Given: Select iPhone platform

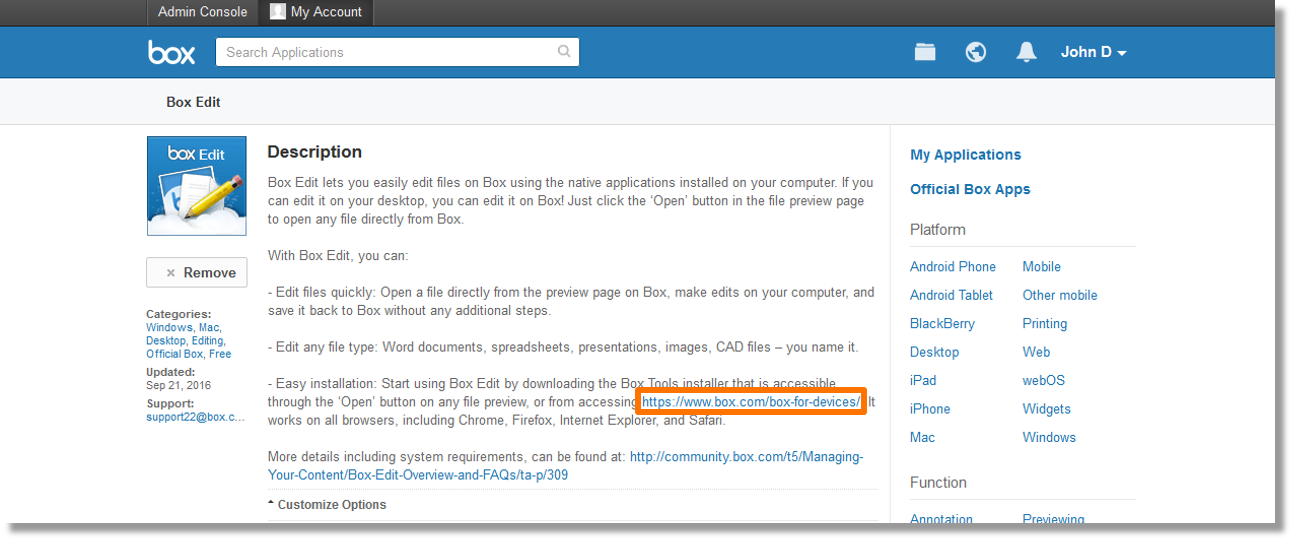Looking at the screenshot, I should (930, 409).
